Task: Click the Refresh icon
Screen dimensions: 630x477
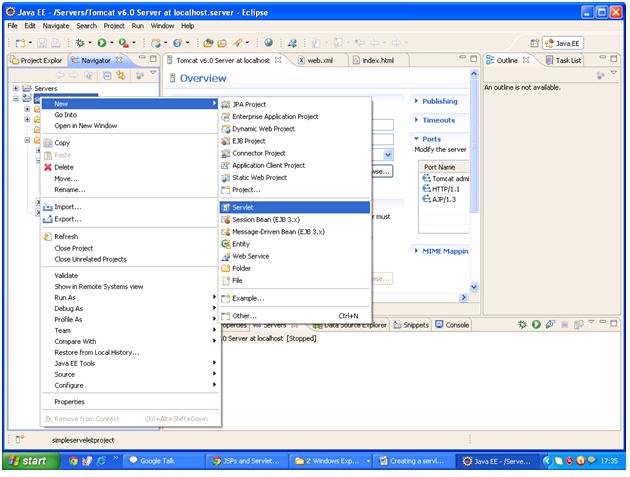Action: point(48,237)
